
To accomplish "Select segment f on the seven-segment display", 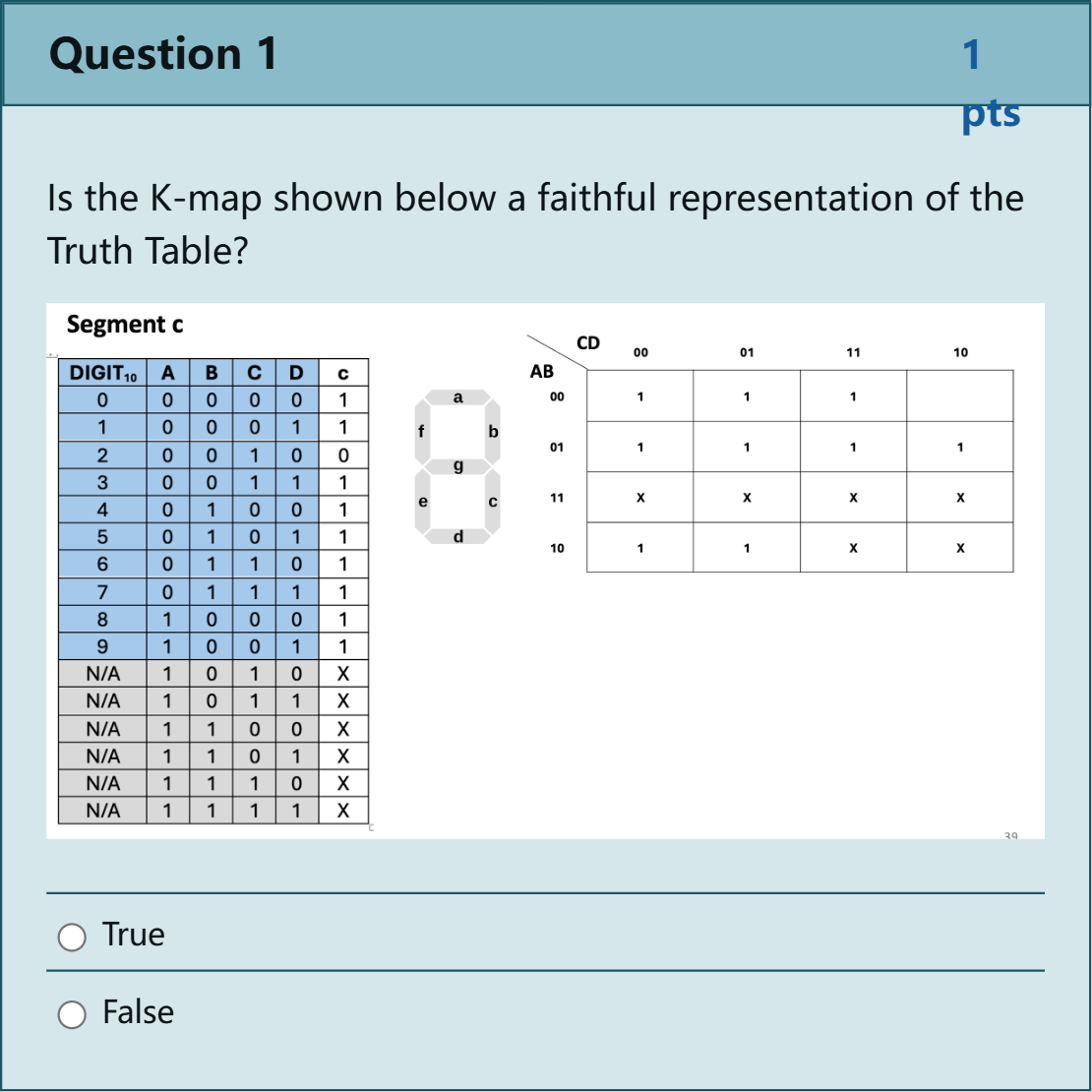I will (422, 431).
